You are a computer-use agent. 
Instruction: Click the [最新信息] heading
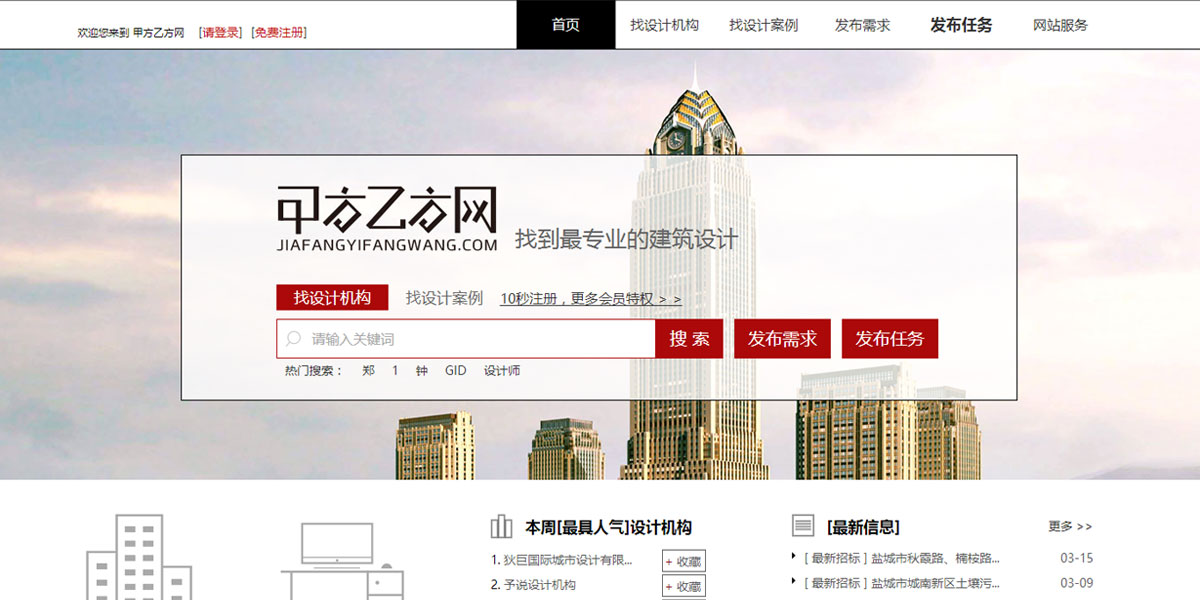pos(863,527)
